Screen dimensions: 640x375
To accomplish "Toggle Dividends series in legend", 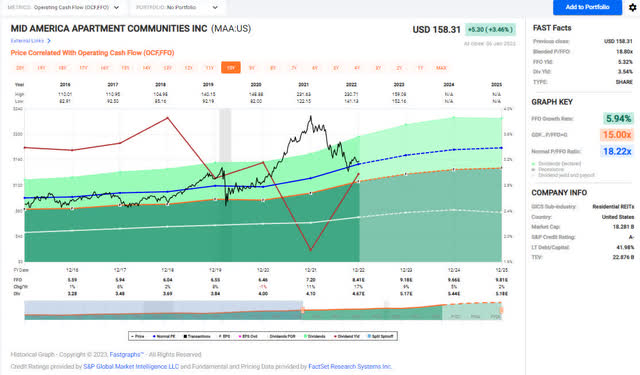I will click(x=315, y=336).
